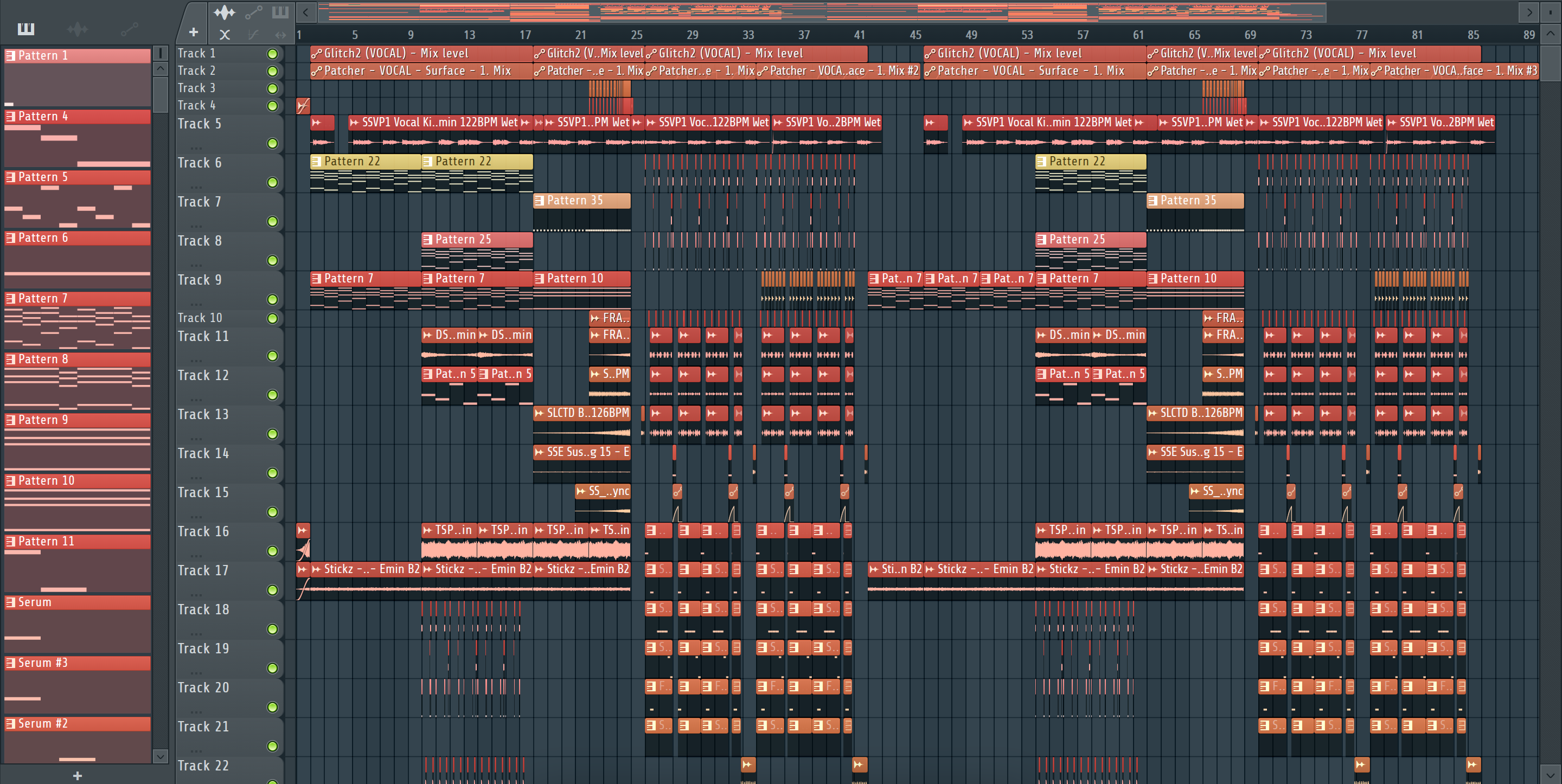Open clip menu of first Pattern 35 clip on Track 7

coord(539,201)
